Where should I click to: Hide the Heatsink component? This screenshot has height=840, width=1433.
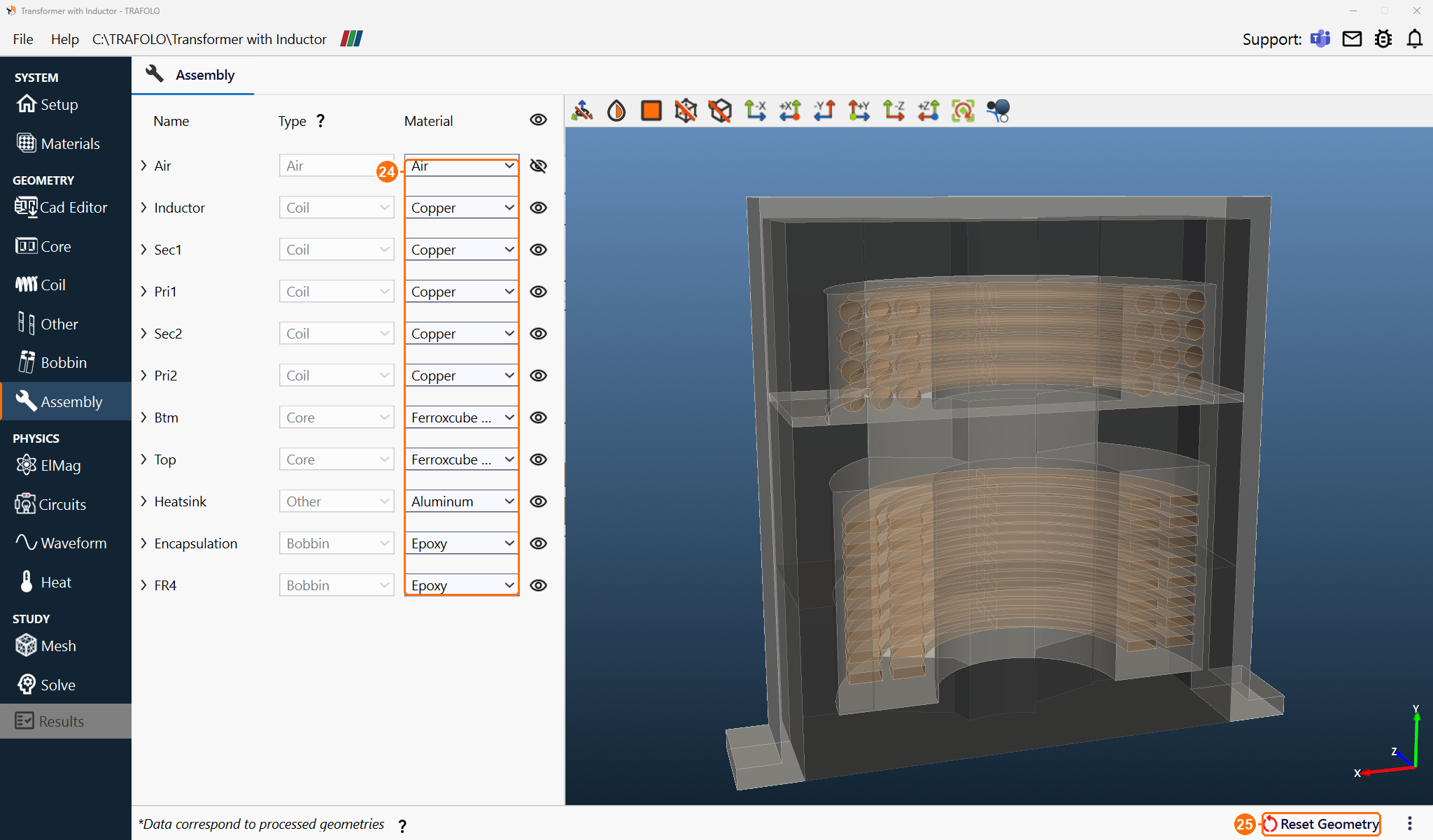538,501
